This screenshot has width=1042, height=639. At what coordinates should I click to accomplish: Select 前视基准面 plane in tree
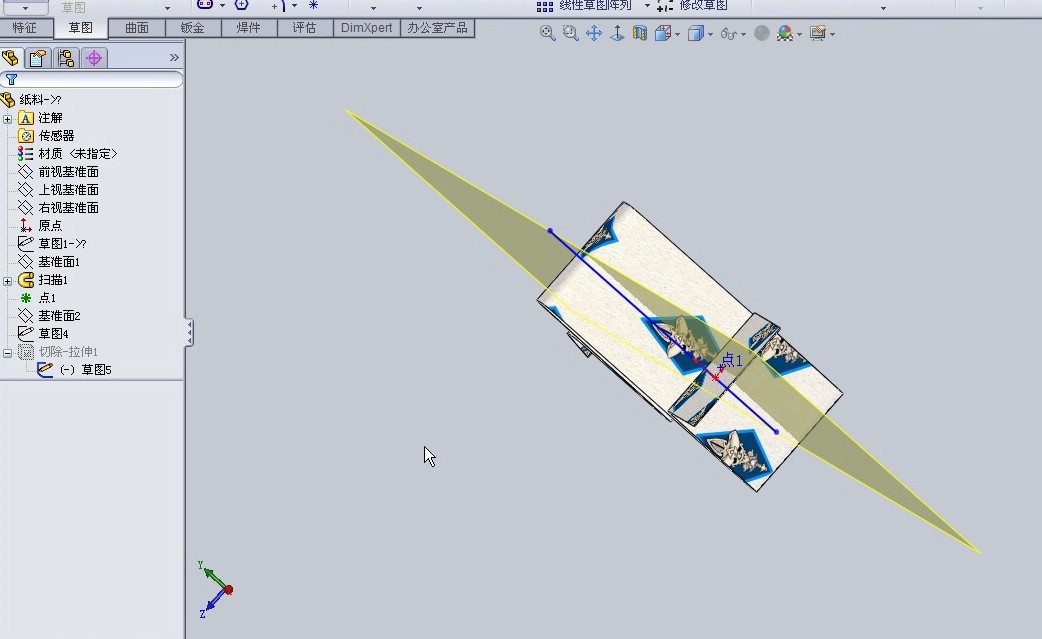point(68,171)
